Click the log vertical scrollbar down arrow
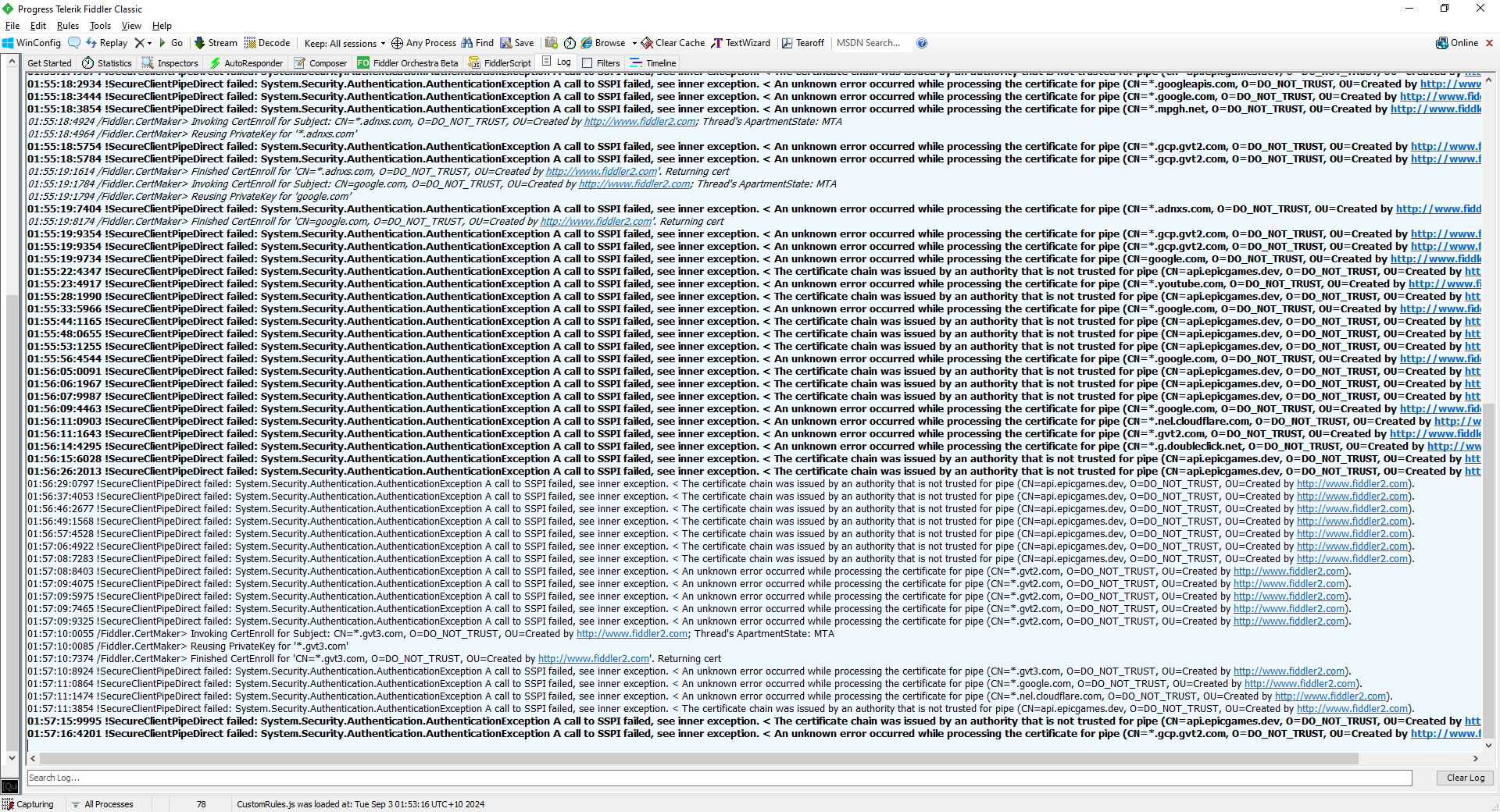This screenshot has width=1500, height=812. point(1488,746)
